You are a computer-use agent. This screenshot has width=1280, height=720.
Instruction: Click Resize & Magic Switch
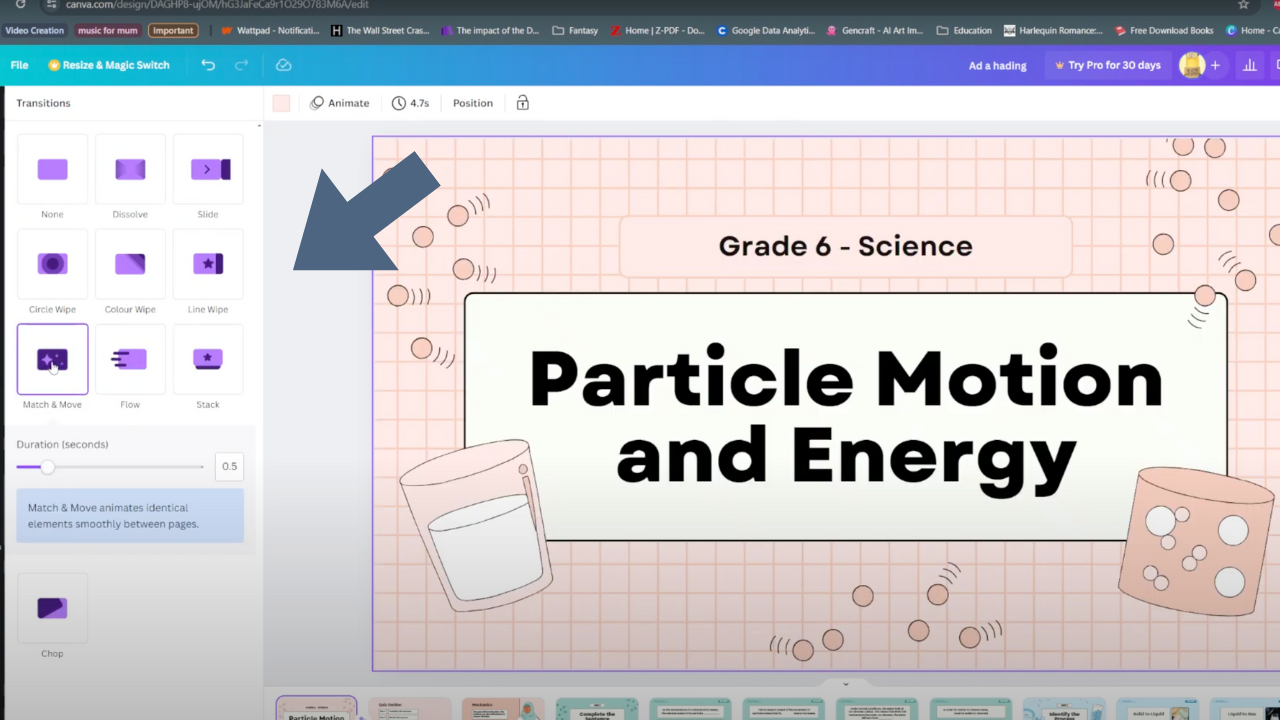pyautogui.click(x=109, y=65)
